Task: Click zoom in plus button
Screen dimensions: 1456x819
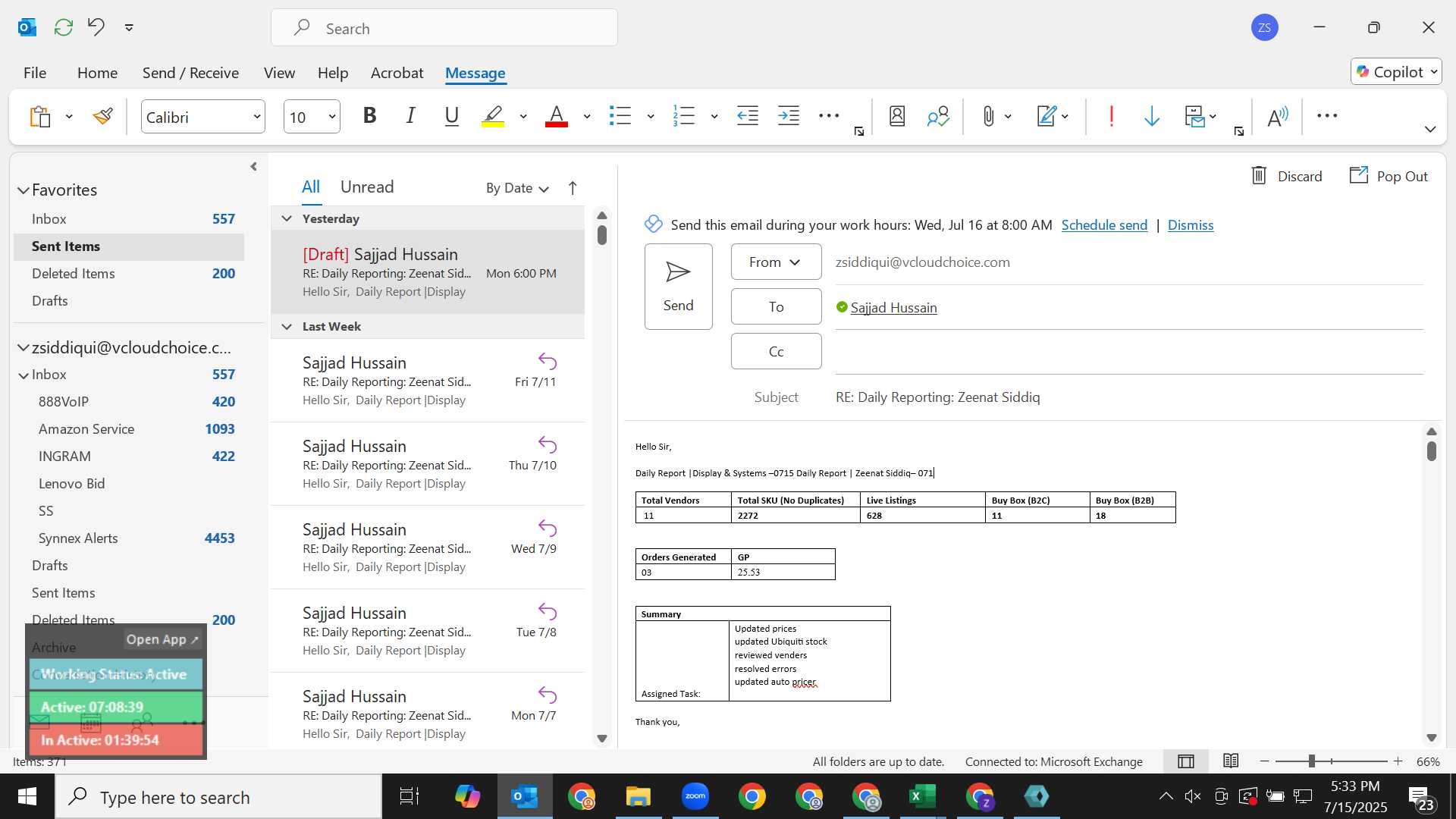Action: point(1398,761)
